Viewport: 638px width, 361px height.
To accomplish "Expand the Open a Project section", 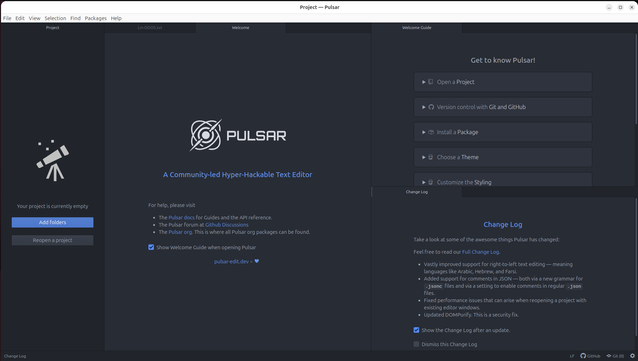I will click(503, 82).
